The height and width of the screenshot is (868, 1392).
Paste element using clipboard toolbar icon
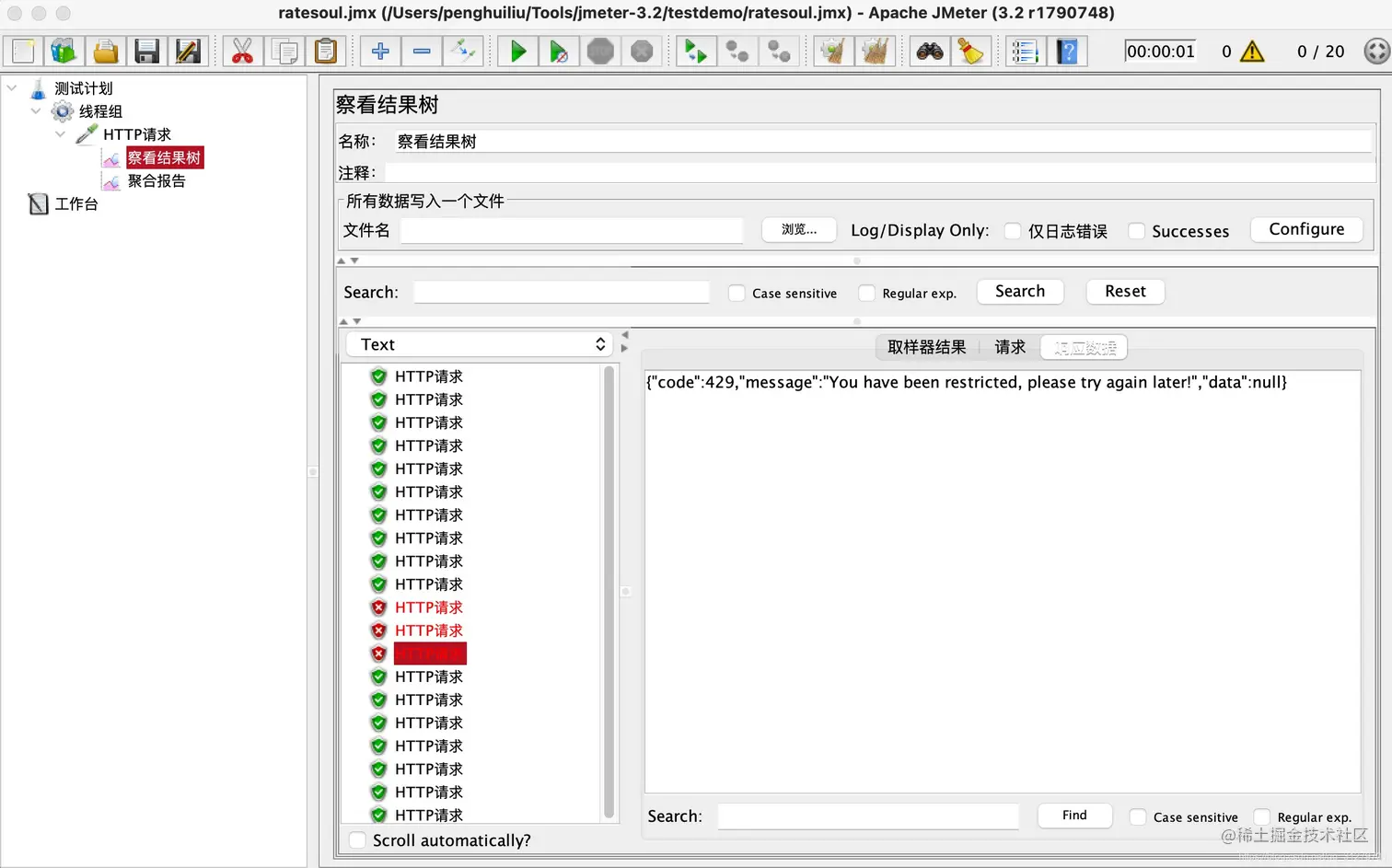(325, 51)
